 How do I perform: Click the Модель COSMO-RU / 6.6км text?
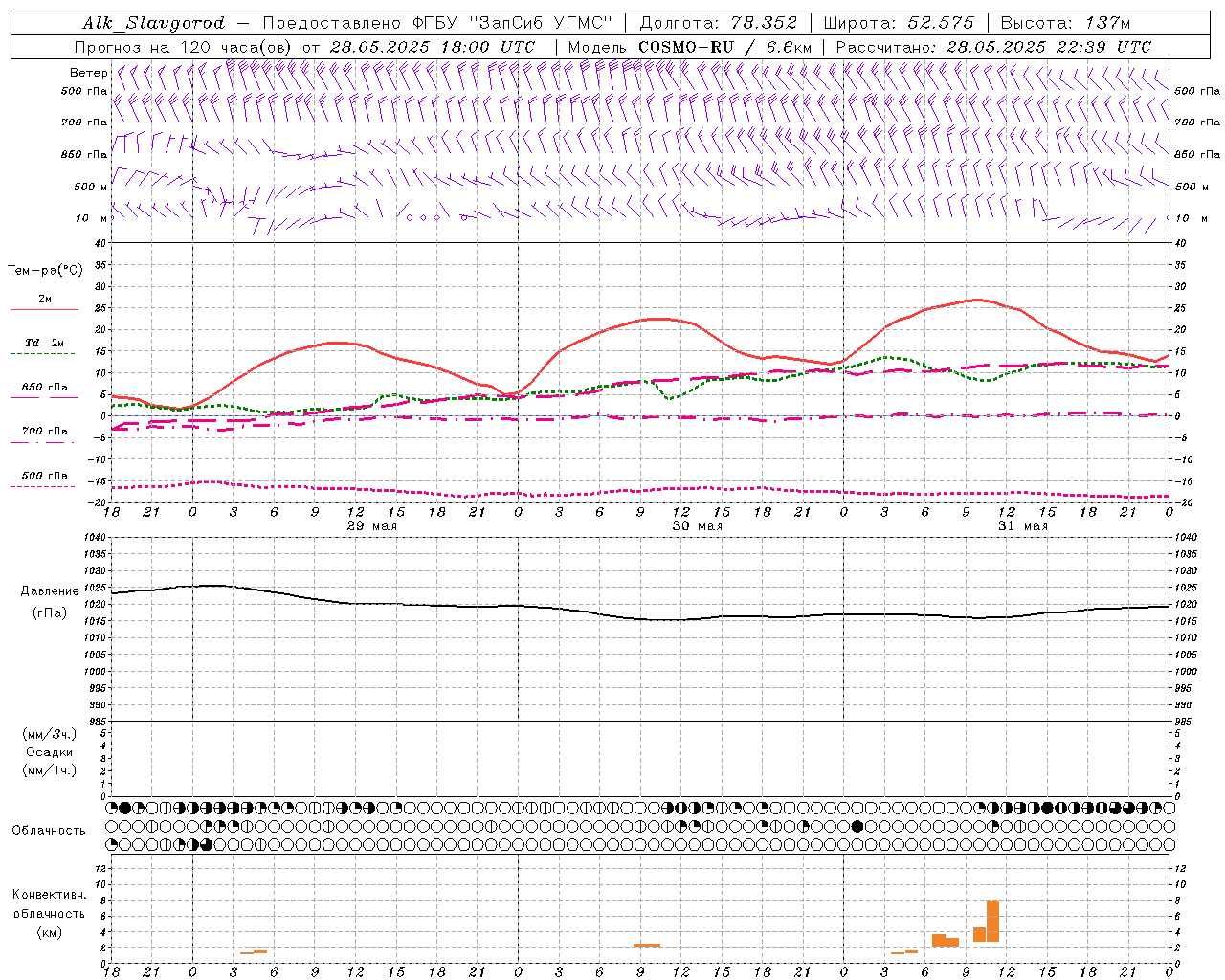coord(690,47)
